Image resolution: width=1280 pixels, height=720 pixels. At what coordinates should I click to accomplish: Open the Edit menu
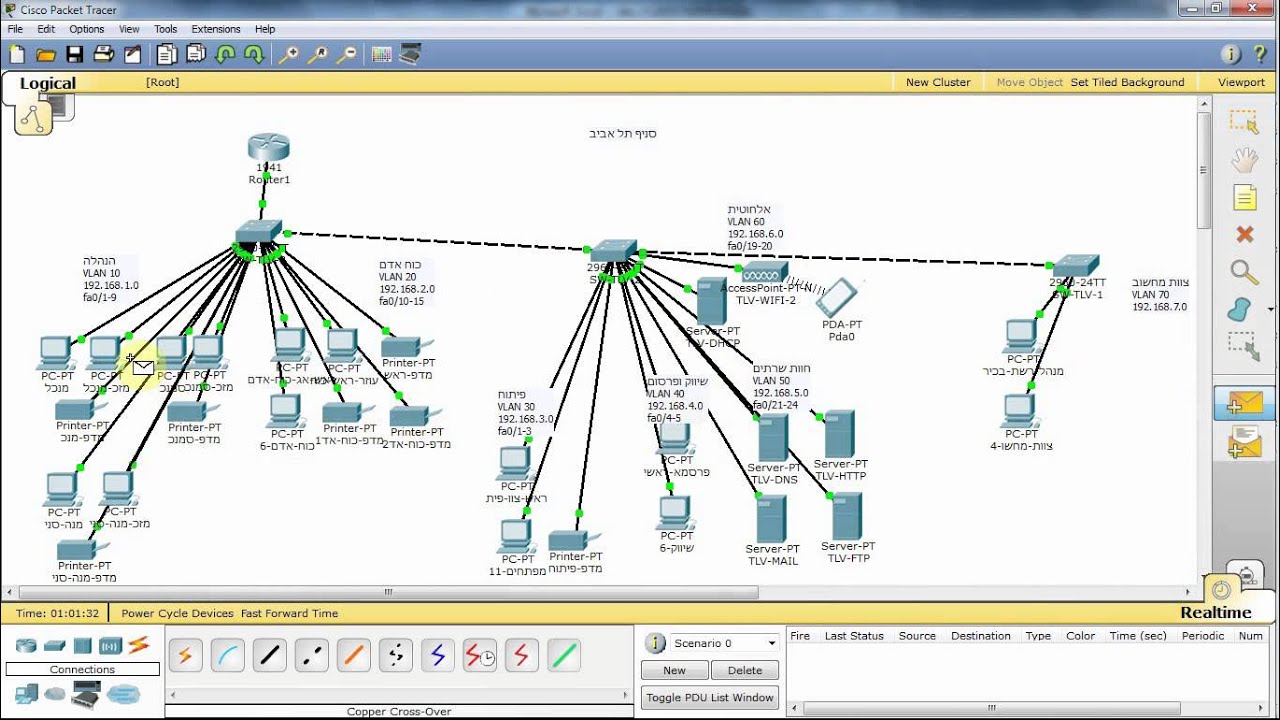[46, 29]
